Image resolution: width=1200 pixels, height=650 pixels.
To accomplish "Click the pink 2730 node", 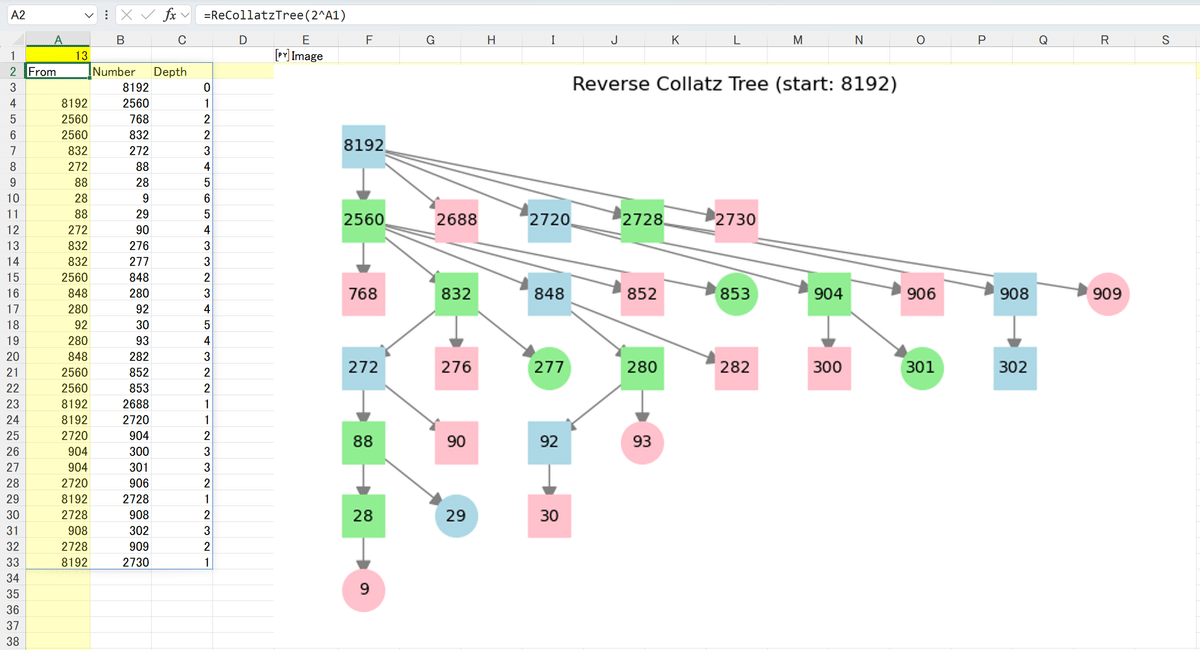I will coord(735,219).
